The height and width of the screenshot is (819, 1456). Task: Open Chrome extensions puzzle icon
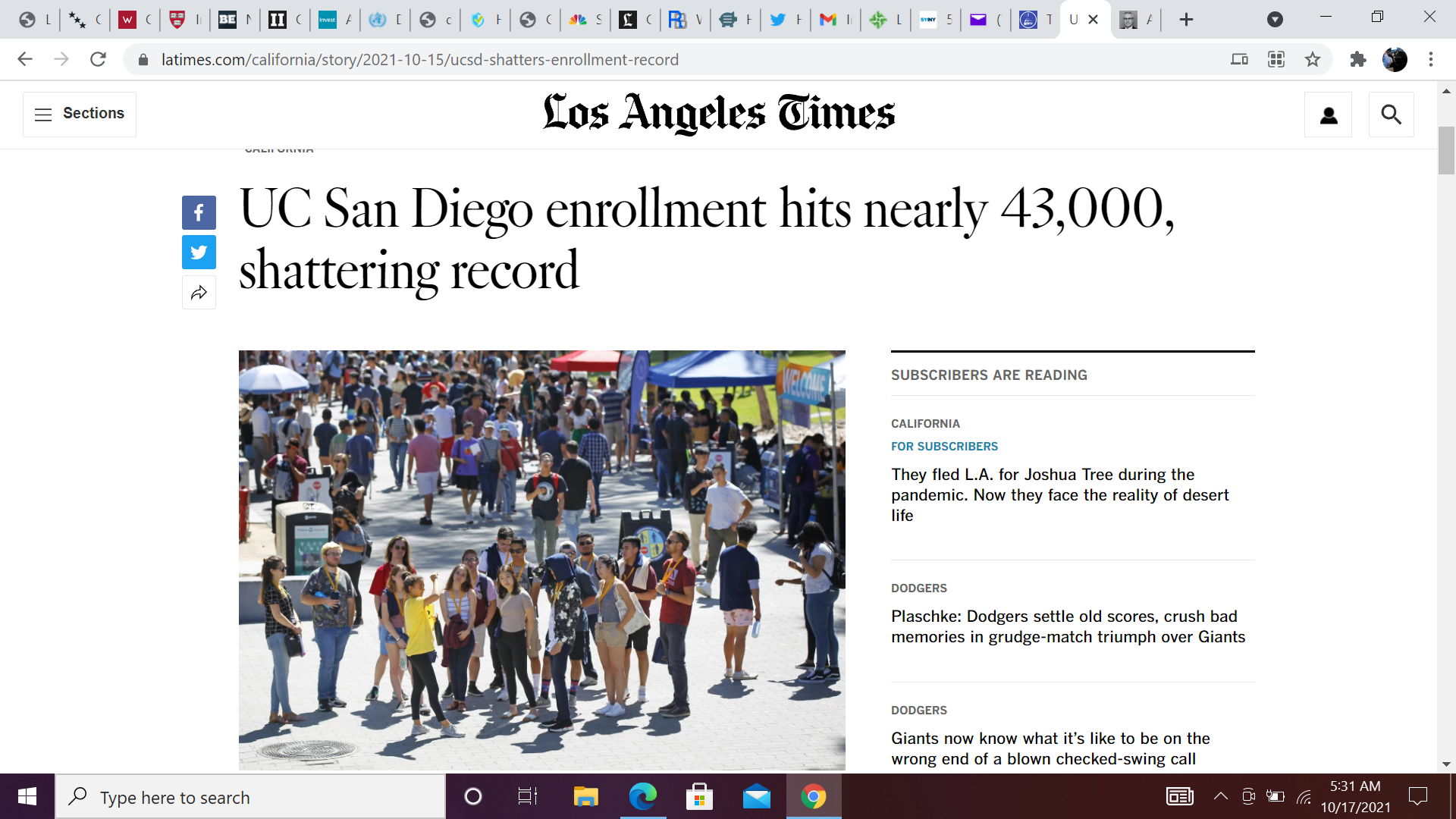[1357, 59]
